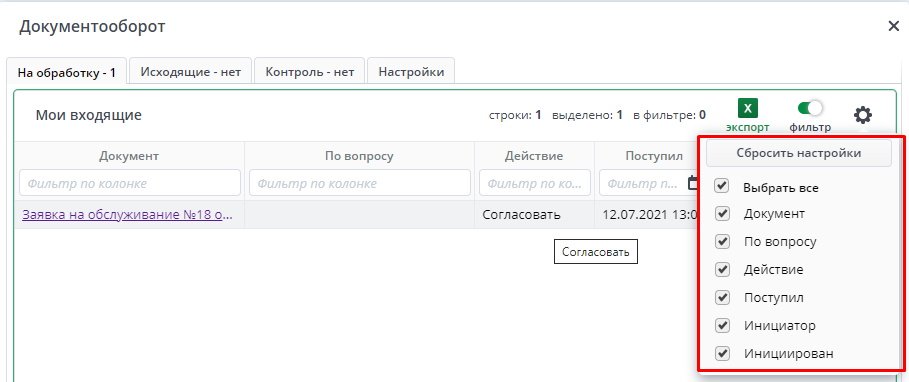Click the Действие column filter field

click(x=535, y=183)
